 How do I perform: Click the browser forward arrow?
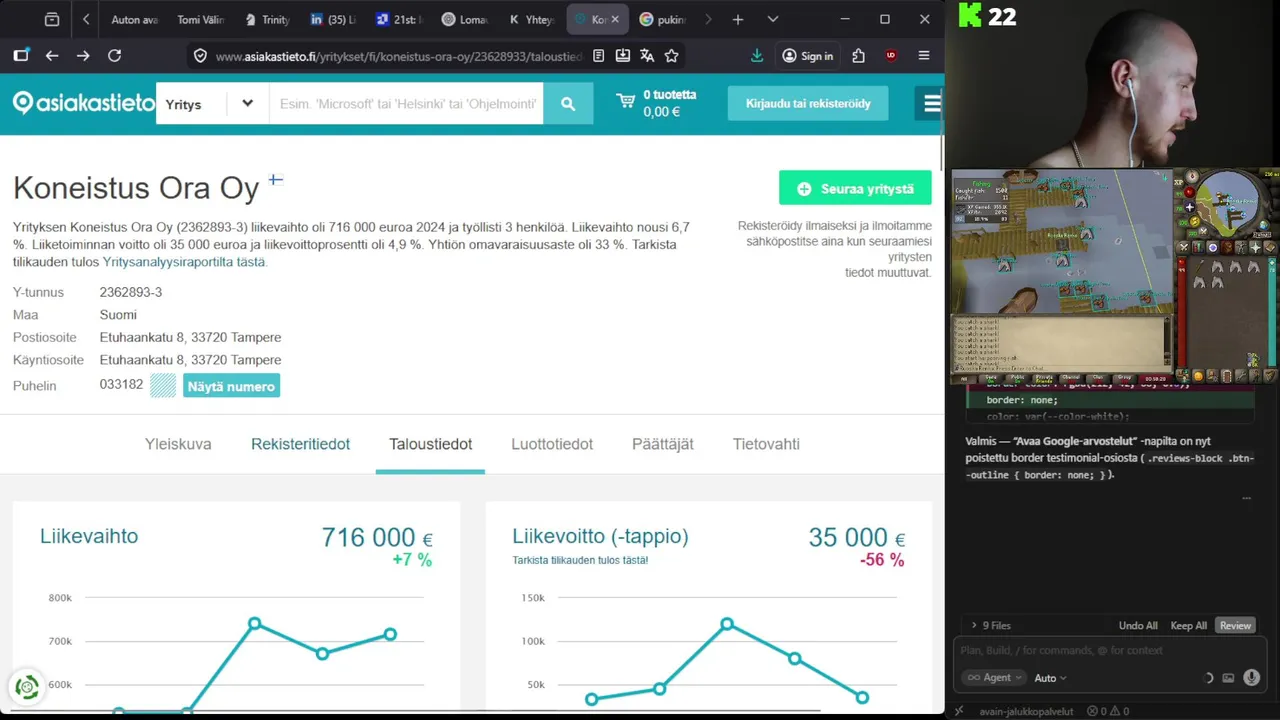pos(83,56)
